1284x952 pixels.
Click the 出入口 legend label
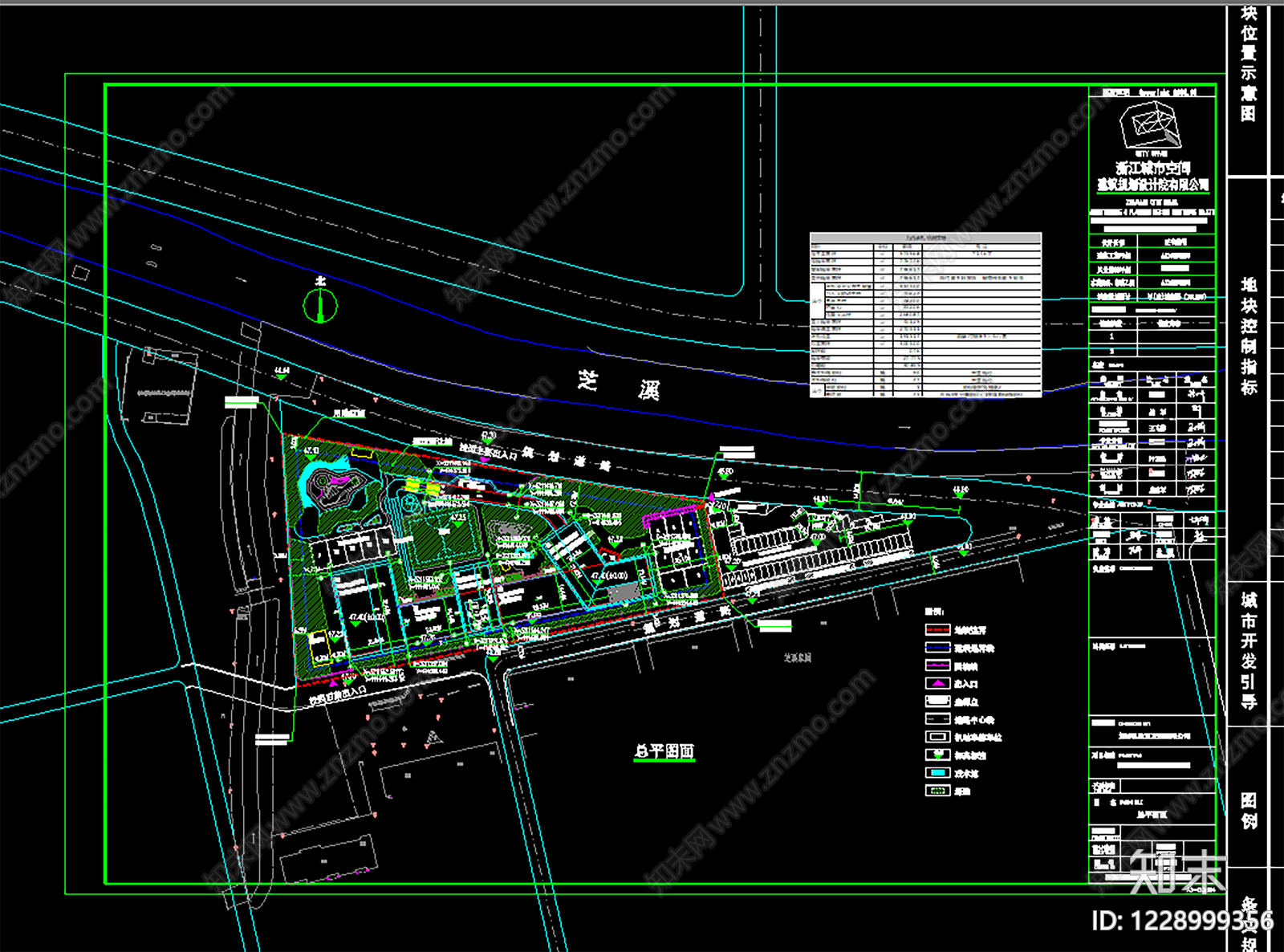(x=966, y=684)
